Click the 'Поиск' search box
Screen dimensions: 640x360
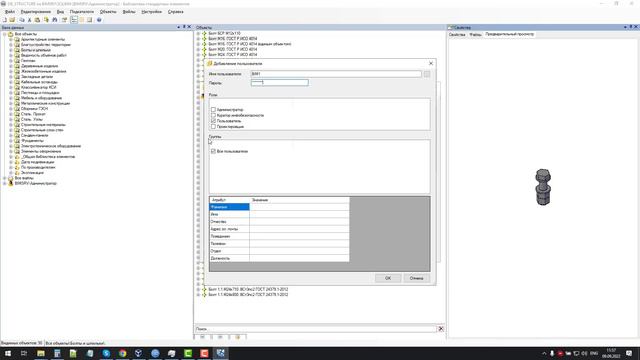click(316, 329)
